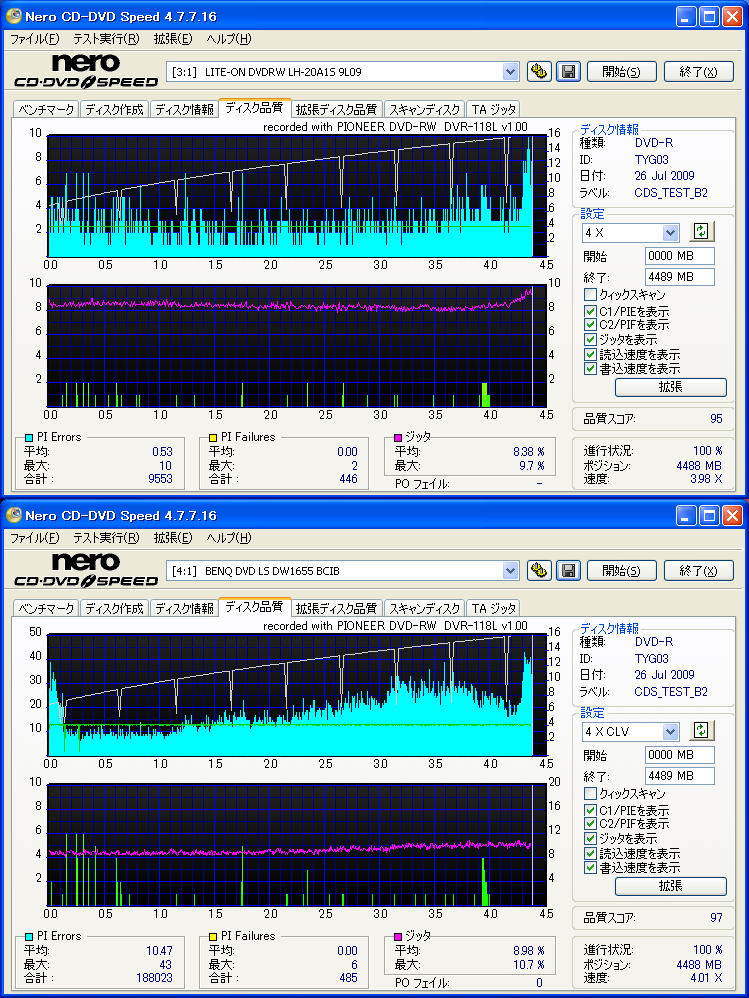Click 拡張 button in top window settings
The image size is (749, 998).
pos(671,386)
